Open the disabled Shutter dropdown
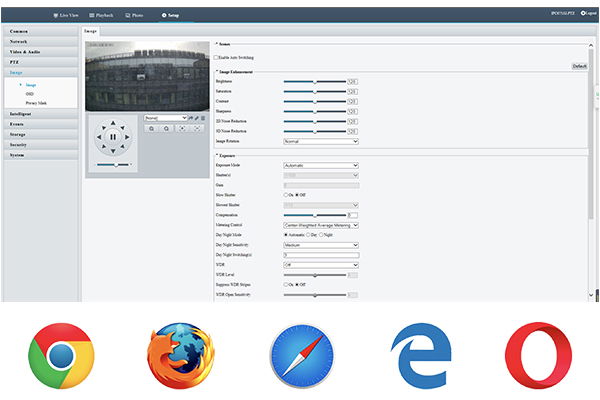 pos(321,175)
